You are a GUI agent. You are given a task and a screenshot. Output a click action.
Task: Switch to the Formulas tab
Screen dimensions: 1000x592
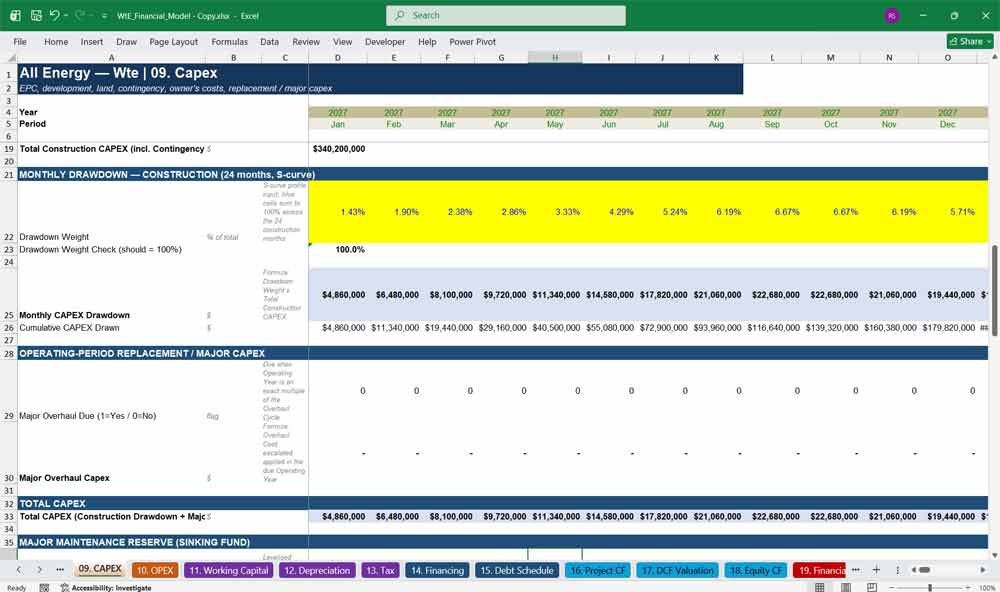(x=230, y=41)
